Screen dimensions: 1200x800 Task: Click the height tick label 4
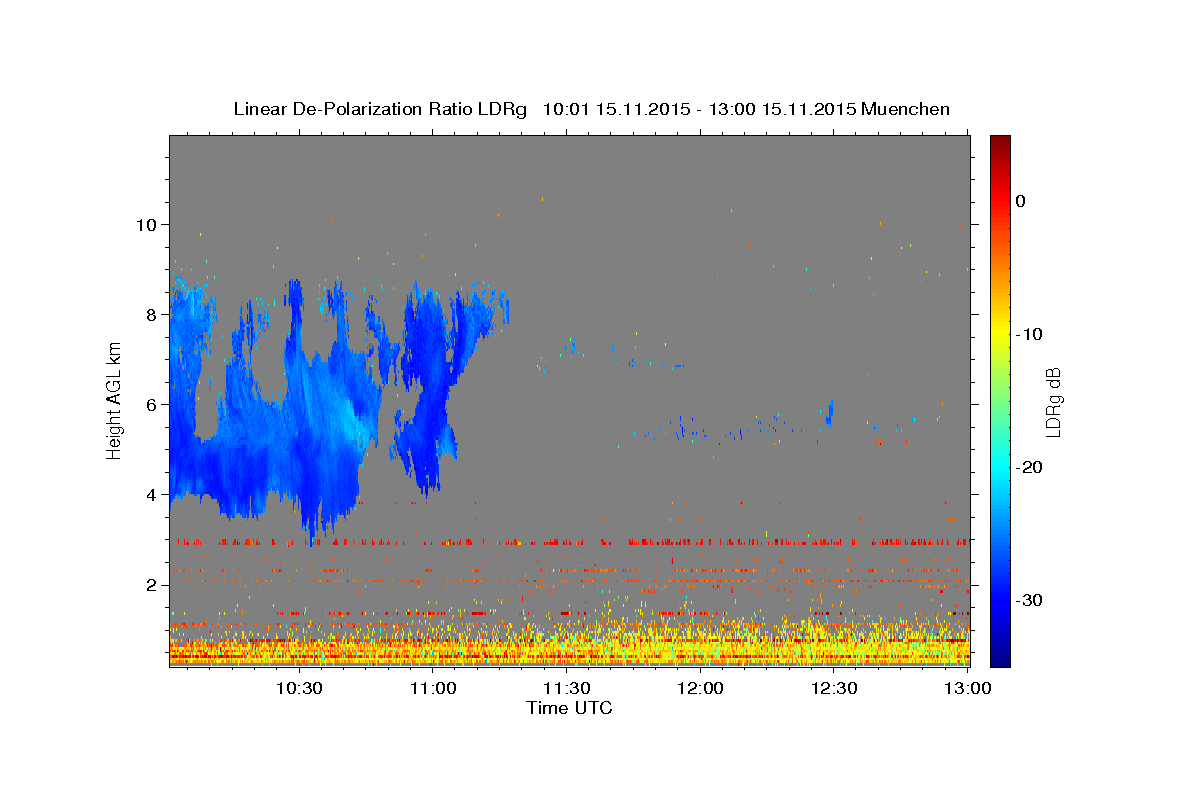(151, 494)
